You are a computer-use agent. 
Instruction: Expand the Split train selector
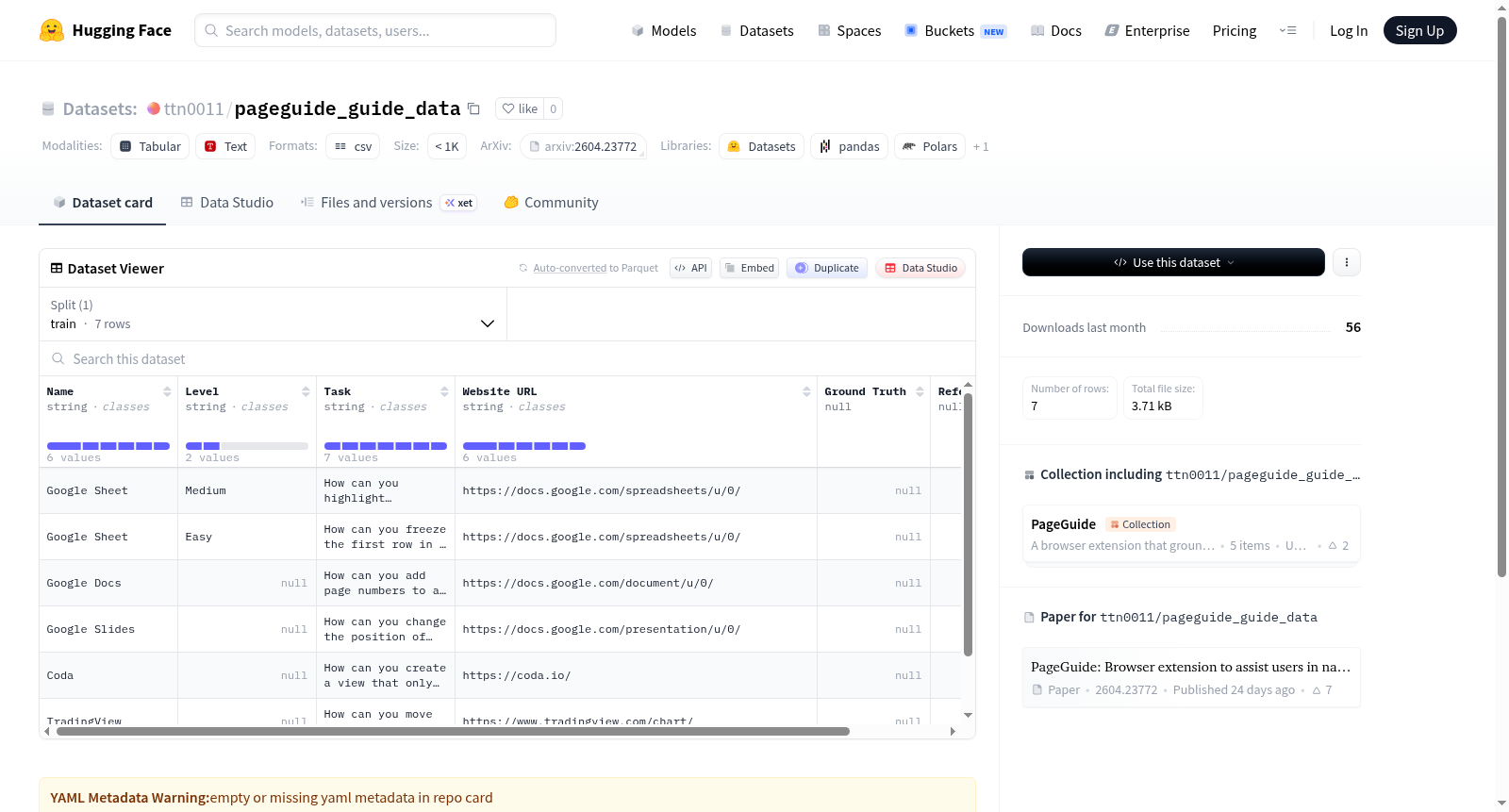(273, 314)
